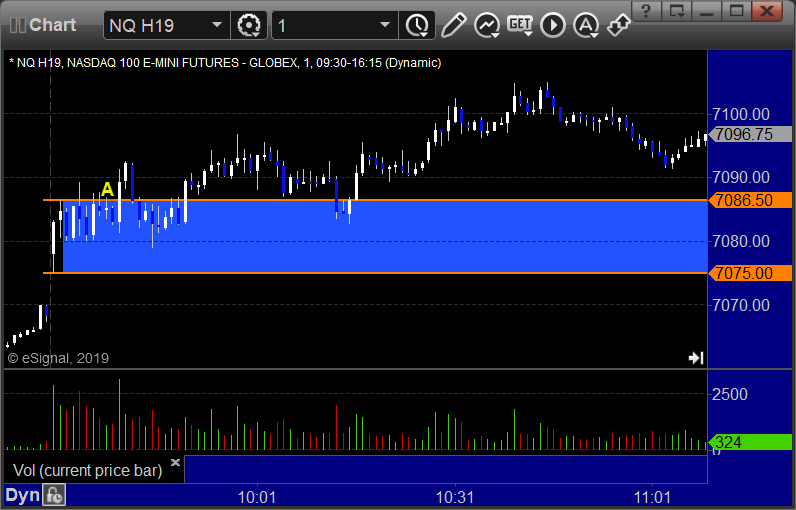Viewport: 796px width, 510px height.
Task: Click the 7100.00 price axis label
Action: point(741,114)
